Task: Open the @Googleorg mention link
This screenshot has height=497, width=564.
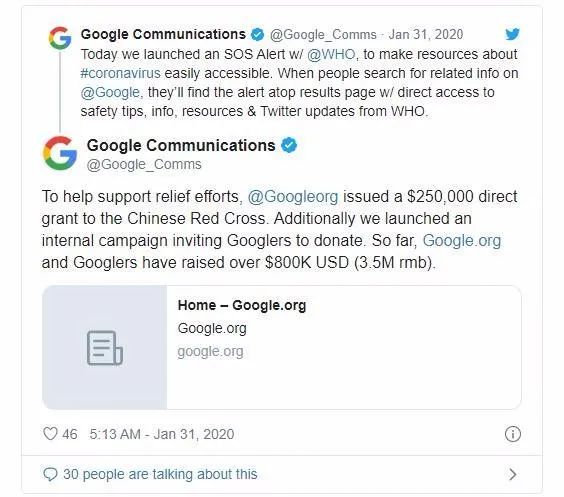Action: pyautogui.click(x=293, y=197)
